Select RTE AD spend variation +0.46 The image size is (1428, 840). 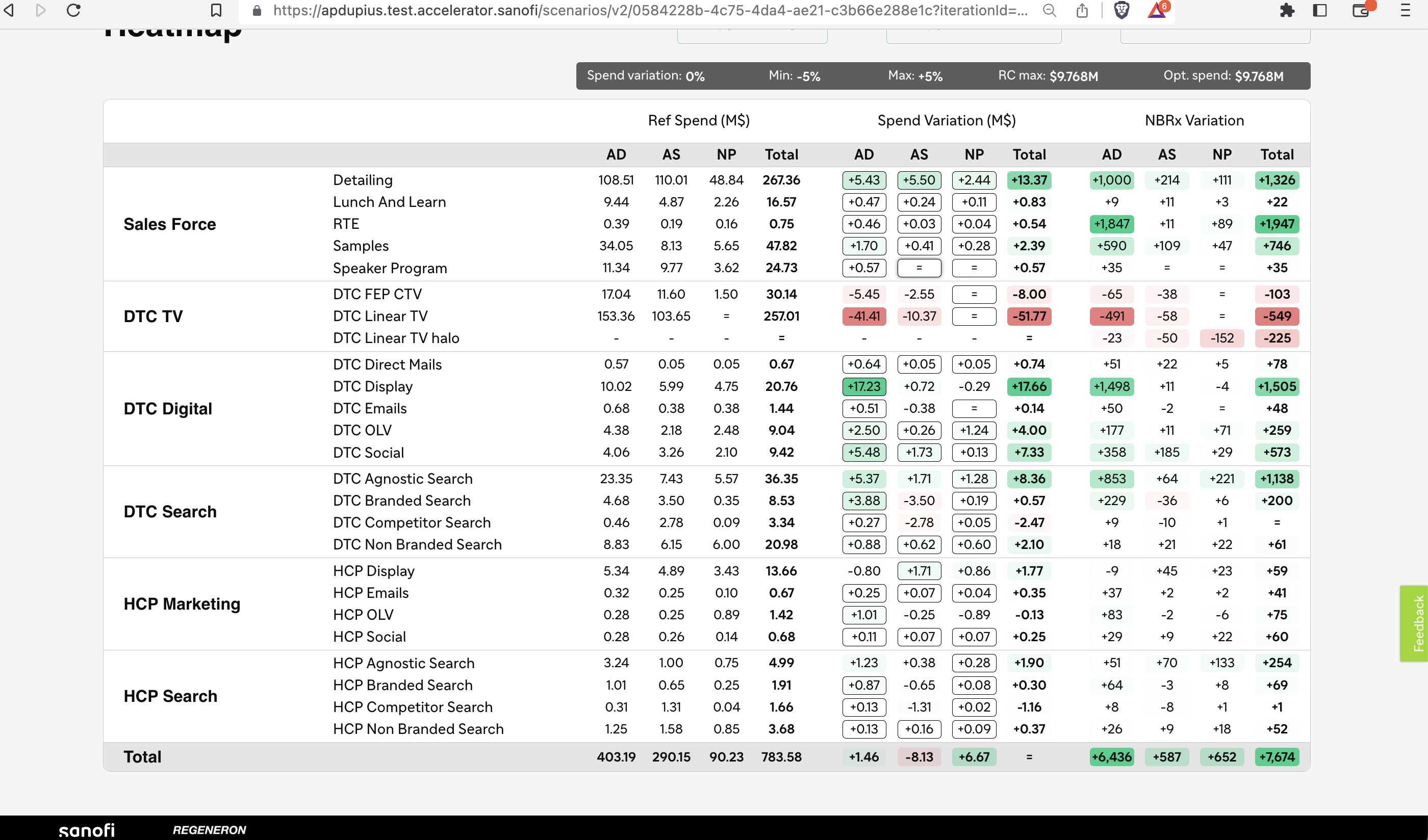pos(863,224)
